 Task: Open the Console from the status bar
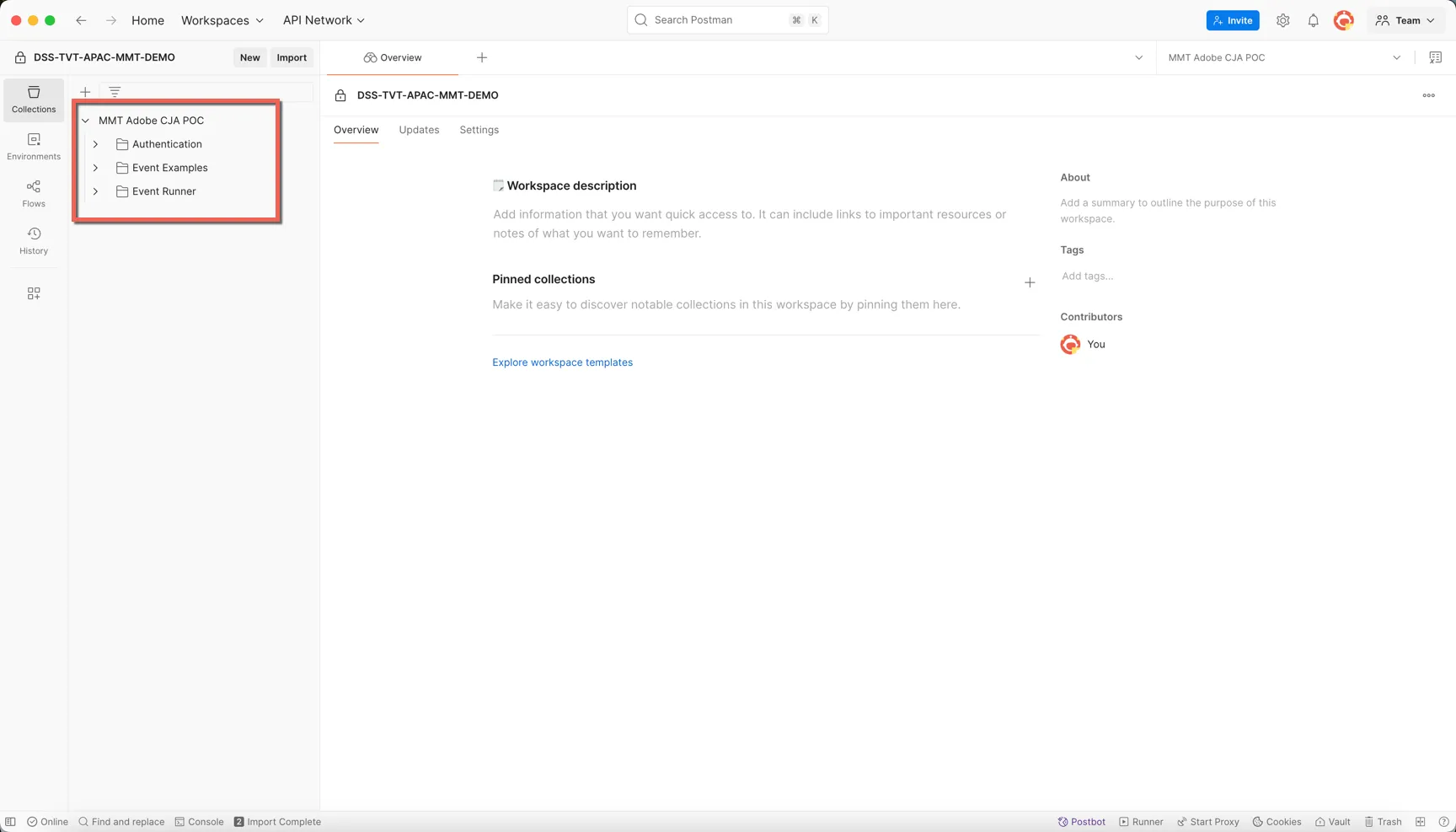pos(199,822)
